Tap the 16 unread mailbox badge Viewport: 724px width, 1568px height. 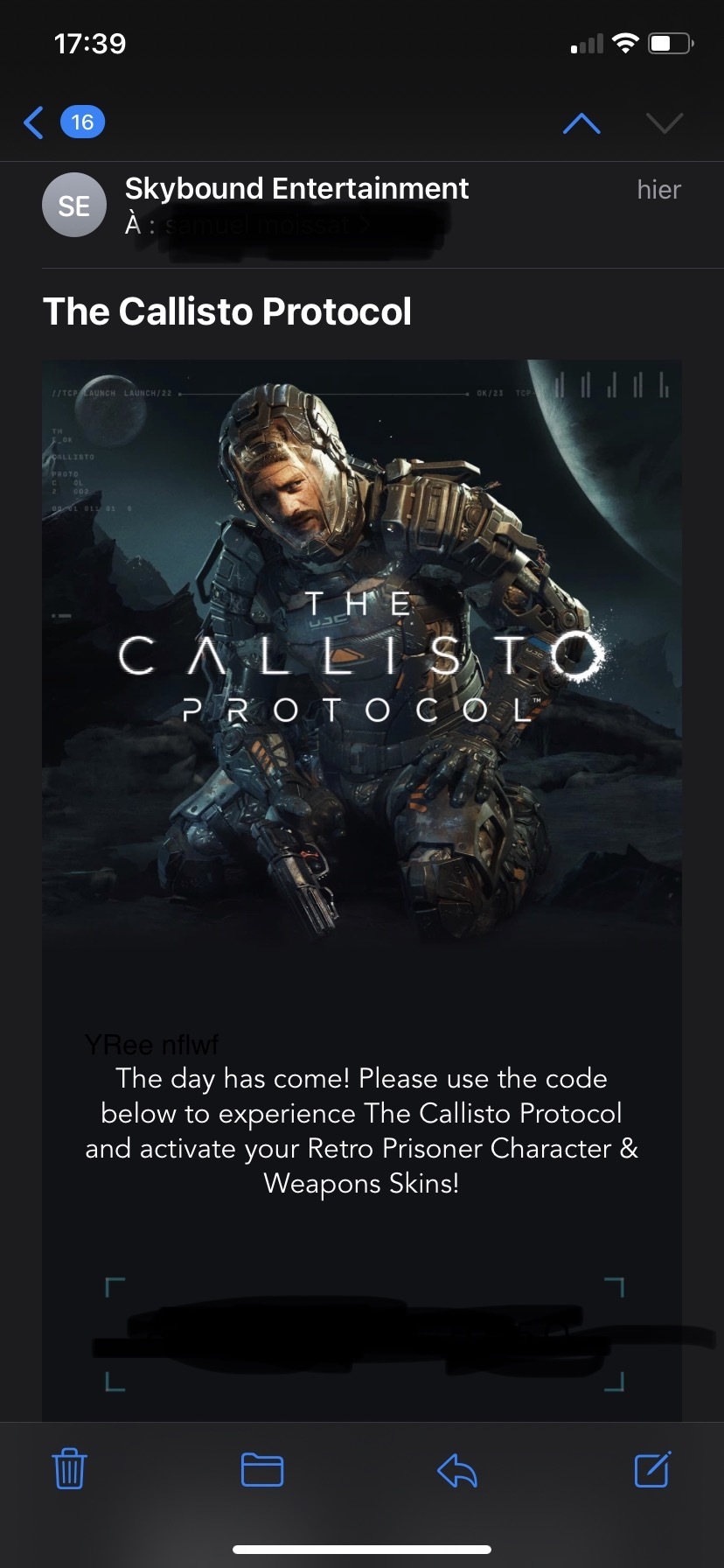click(82, 122)
